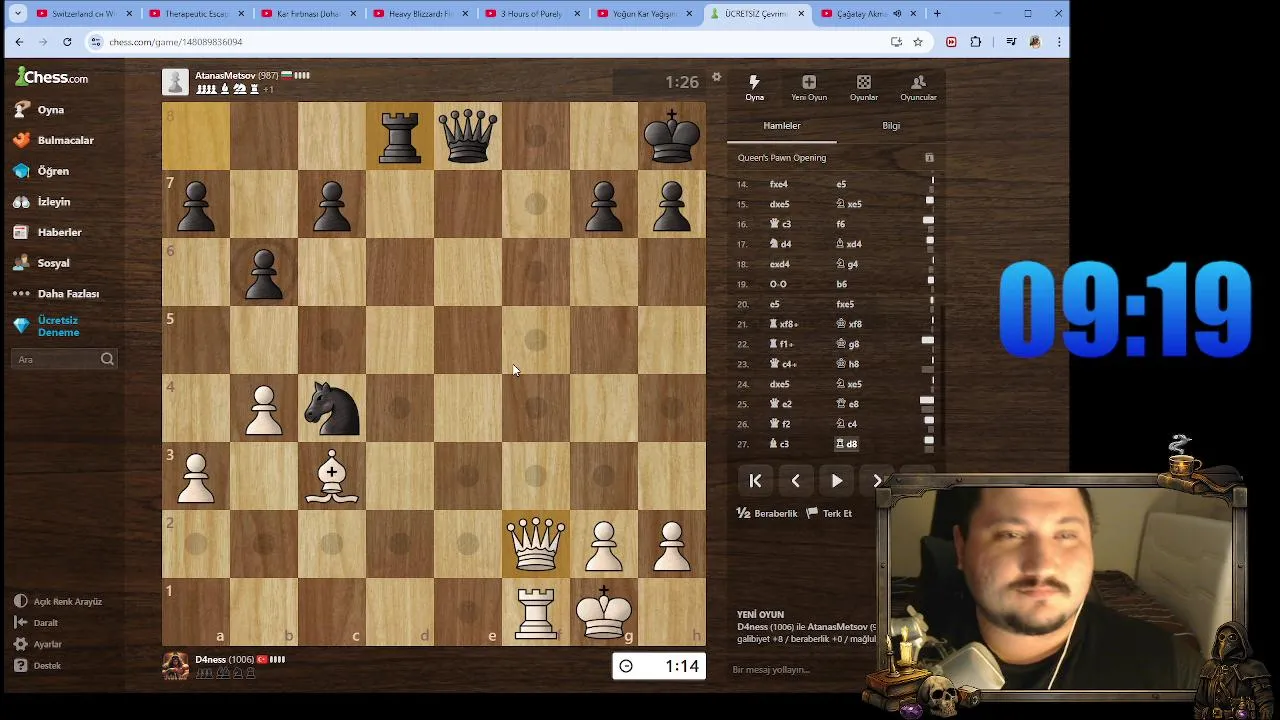Toggle Açık Renk Arayüz light theme

(58, 602)
